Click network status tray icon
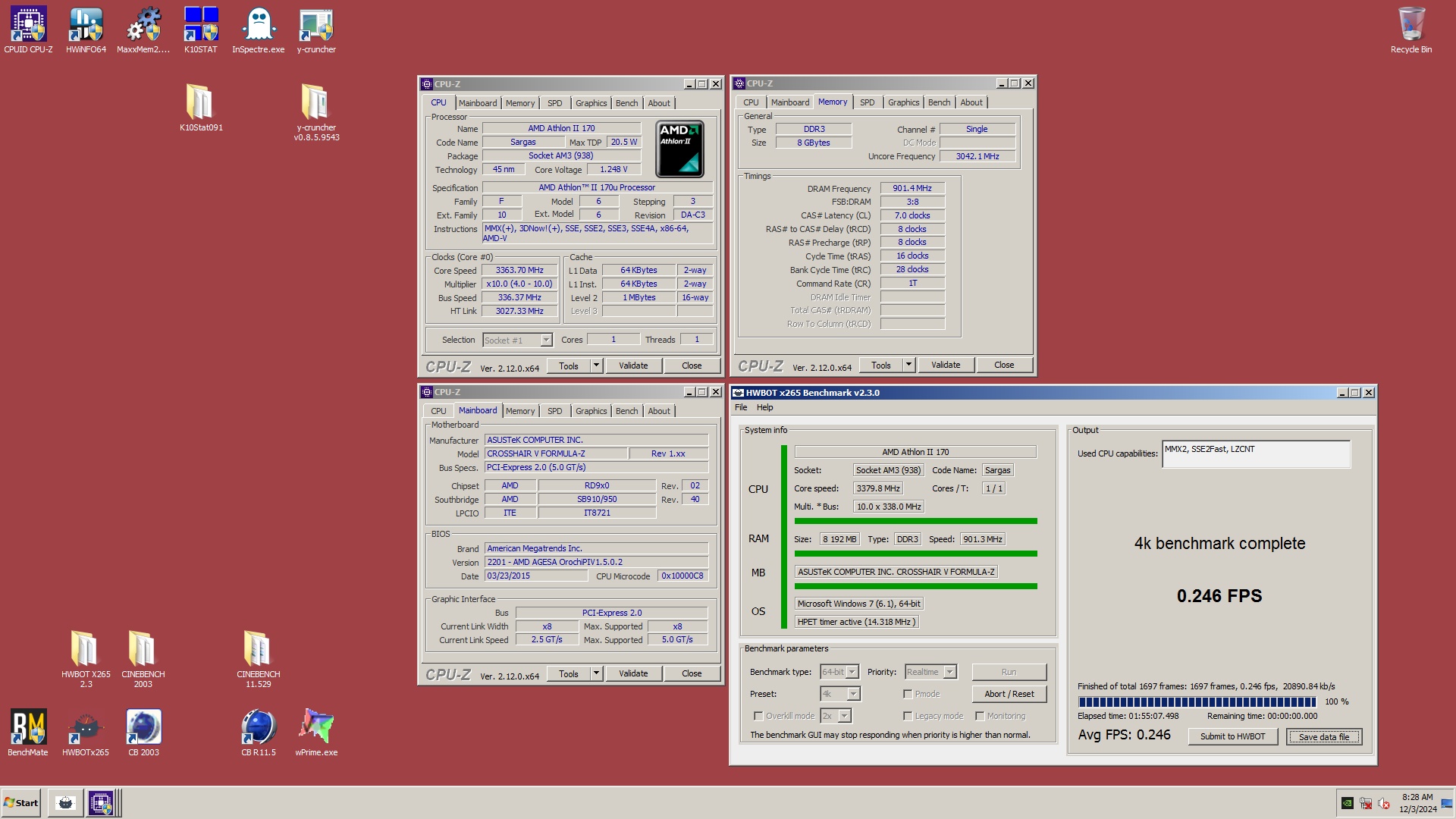The height and width of the screenshot is (819, 1456). (1366, 803)
